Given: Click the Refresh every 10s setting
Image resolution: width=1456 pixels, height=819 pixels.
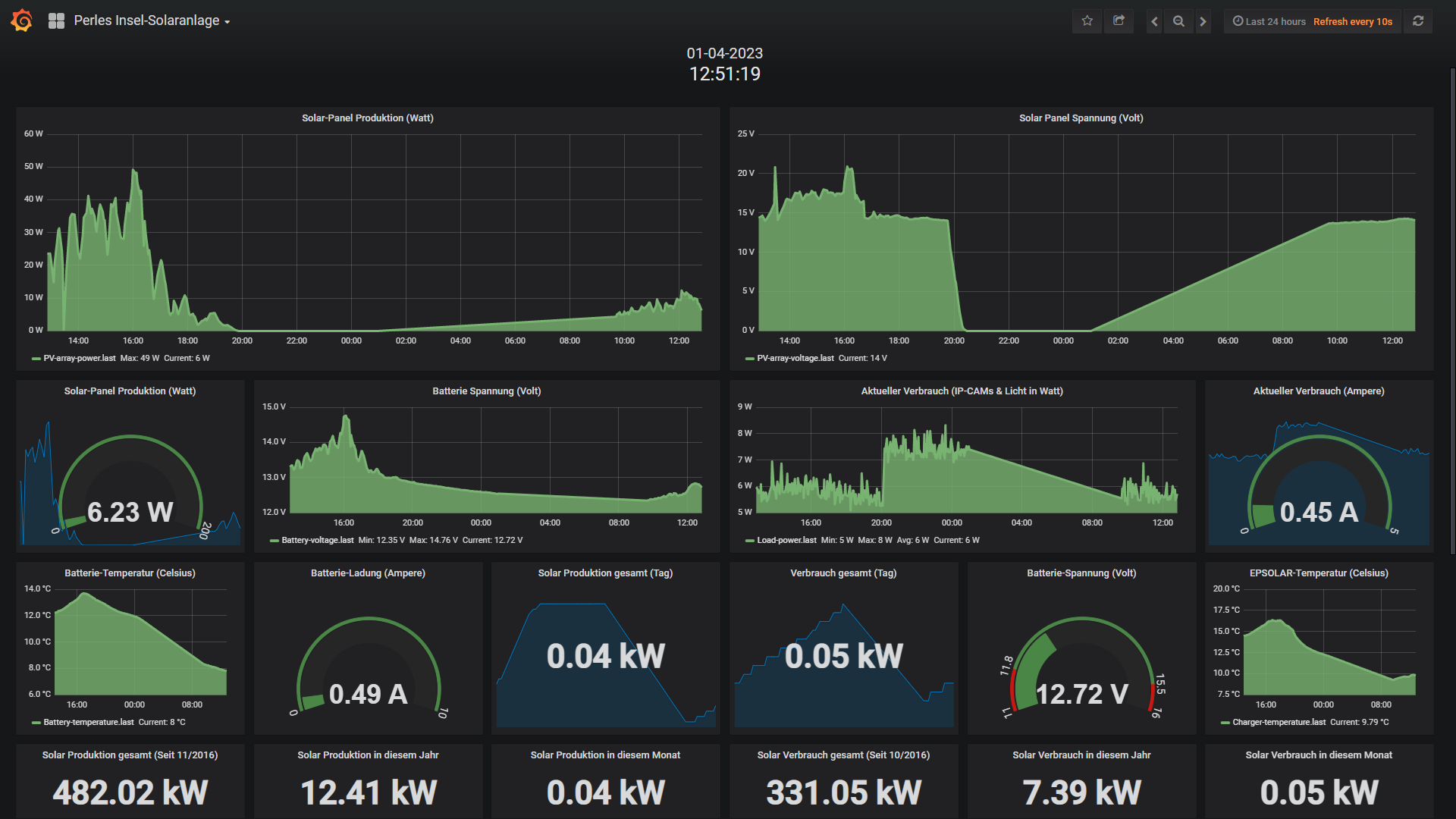Looking at the screenshot, I should tap(1352, 21).
